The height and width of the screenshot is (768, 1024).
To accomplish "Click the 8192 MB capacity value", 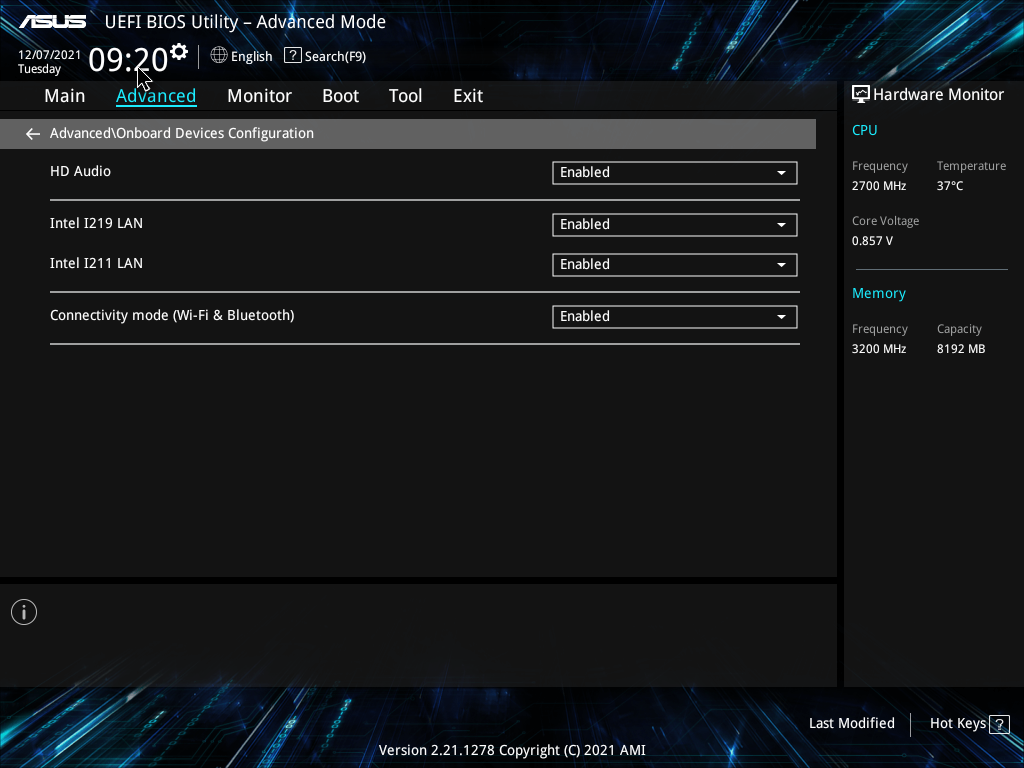I will tap(961, 349).
